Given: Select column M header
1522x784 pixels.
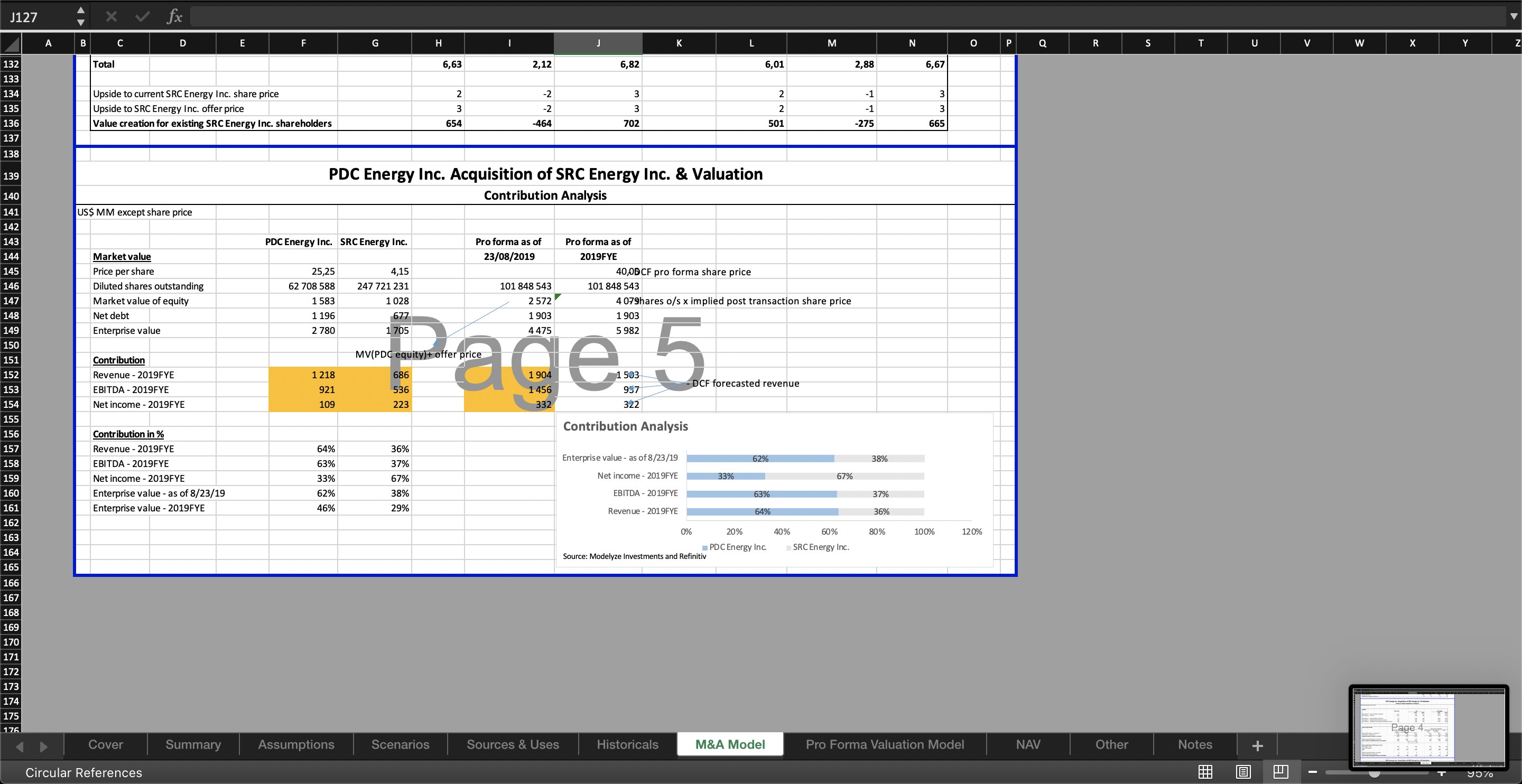Looking at the screenshot, I should pyautogui.click(x=831, y=43).
